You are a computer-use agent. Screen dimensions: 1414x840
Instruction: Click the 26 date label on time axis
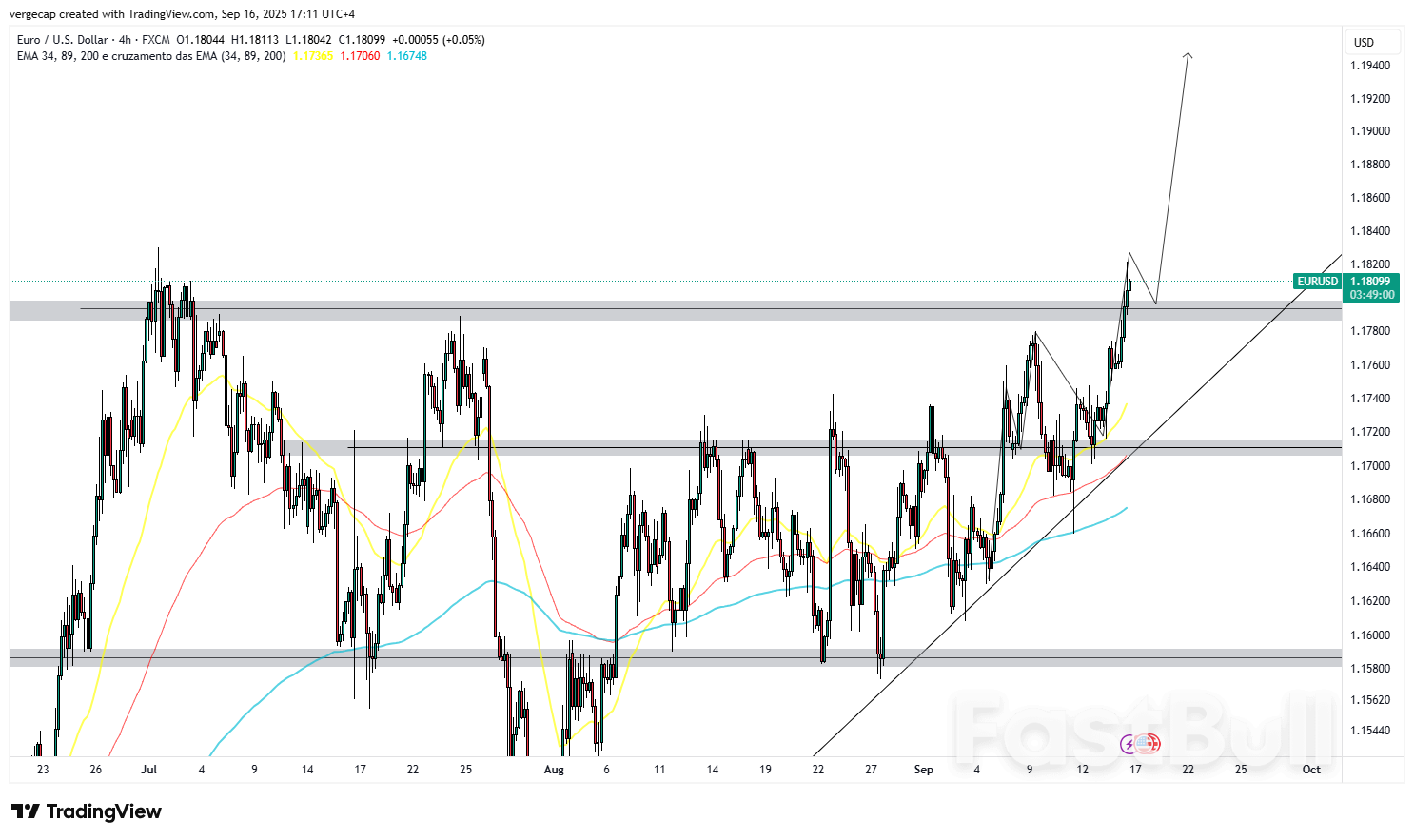95,770
